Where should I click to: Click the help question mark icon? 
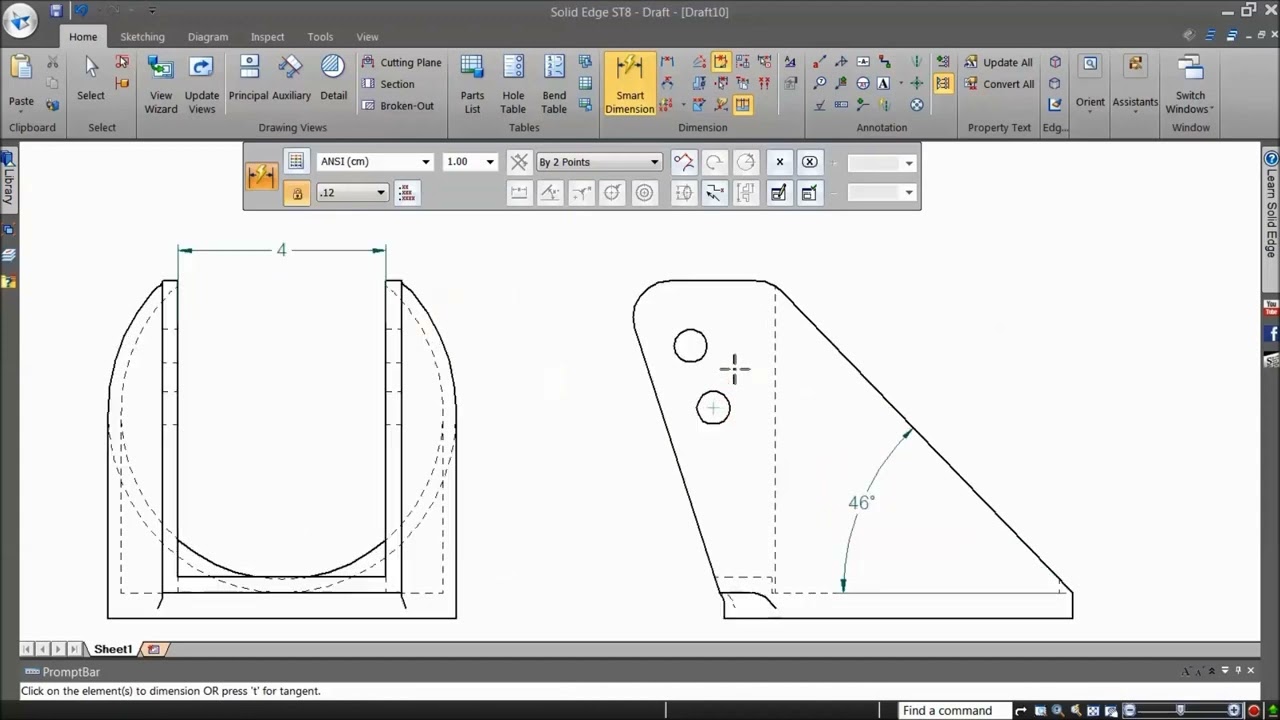(x=1271, y=159)
